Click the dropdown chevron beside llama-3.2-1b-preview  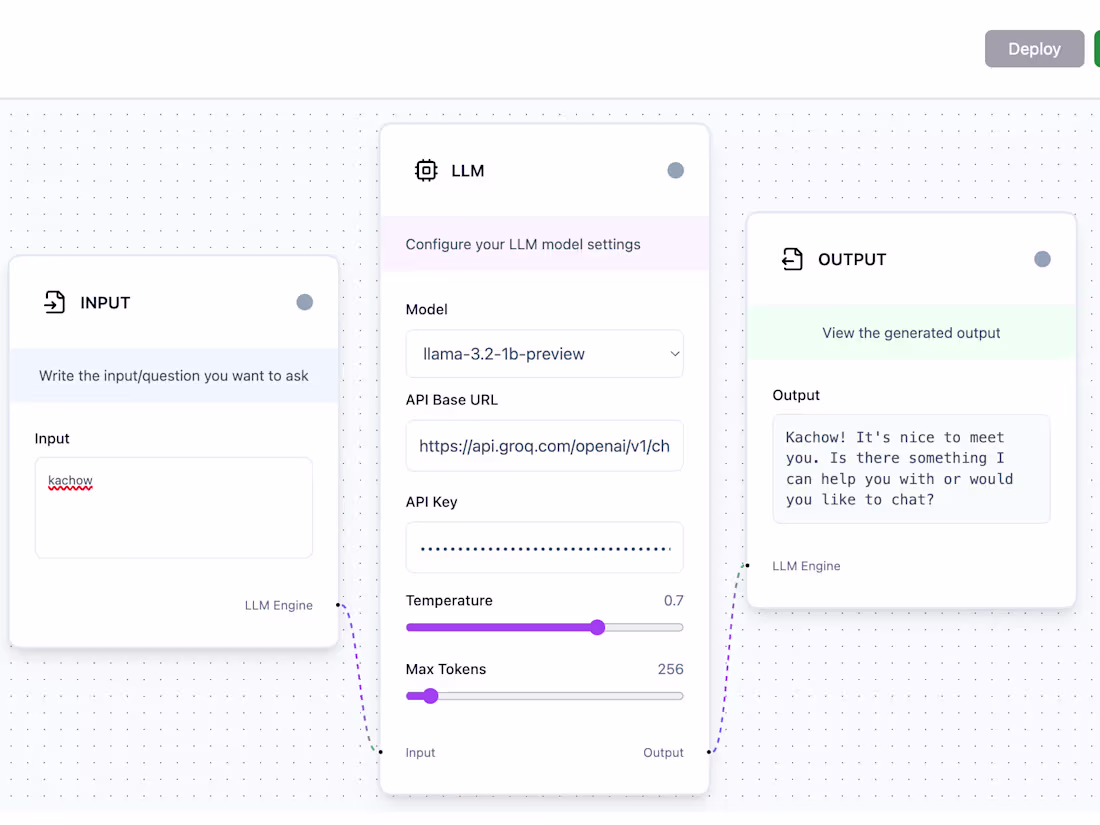[x=673, y=354]
